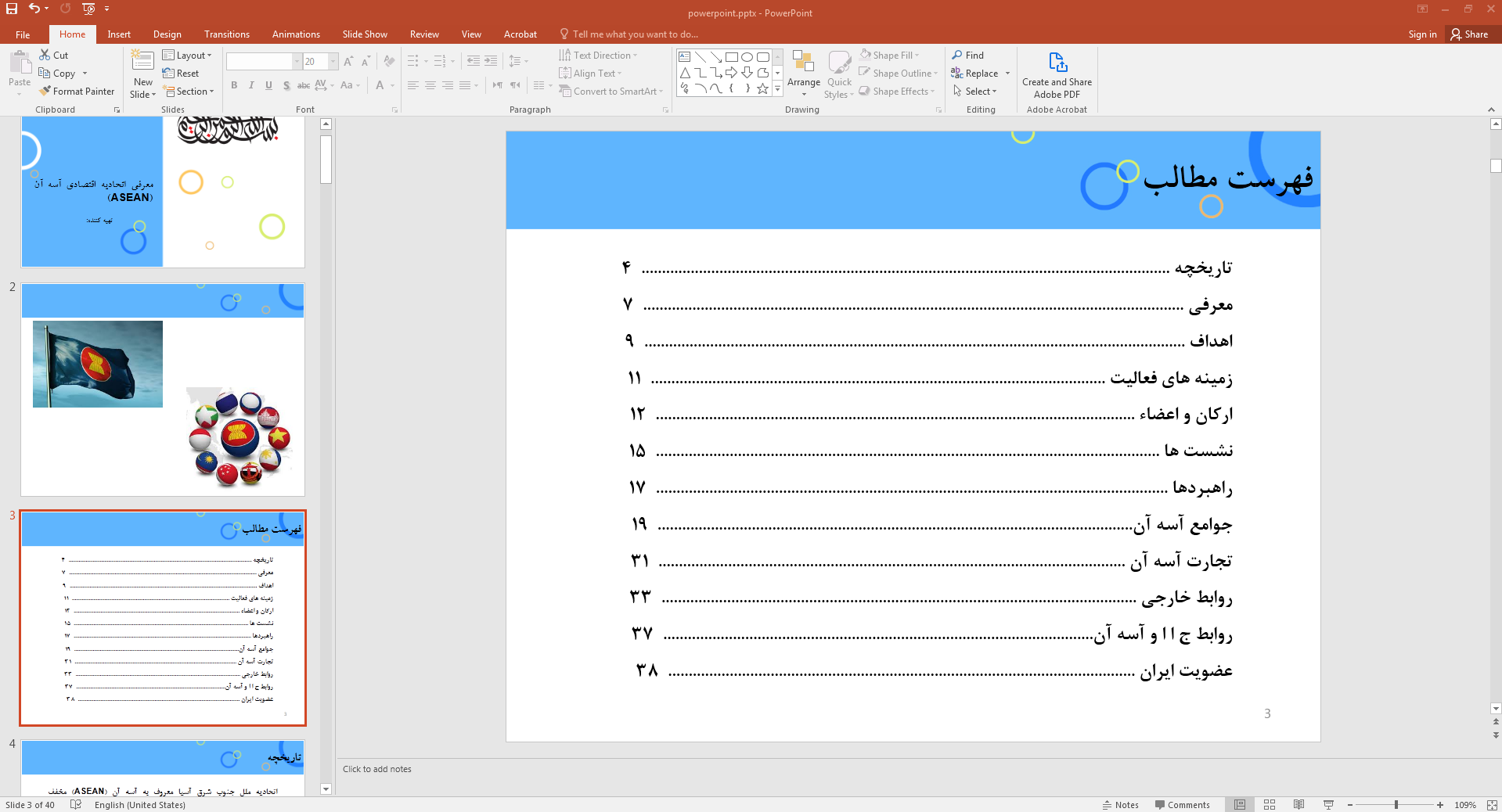
Task: Click Find in Editing group
Action: point(968,55)
